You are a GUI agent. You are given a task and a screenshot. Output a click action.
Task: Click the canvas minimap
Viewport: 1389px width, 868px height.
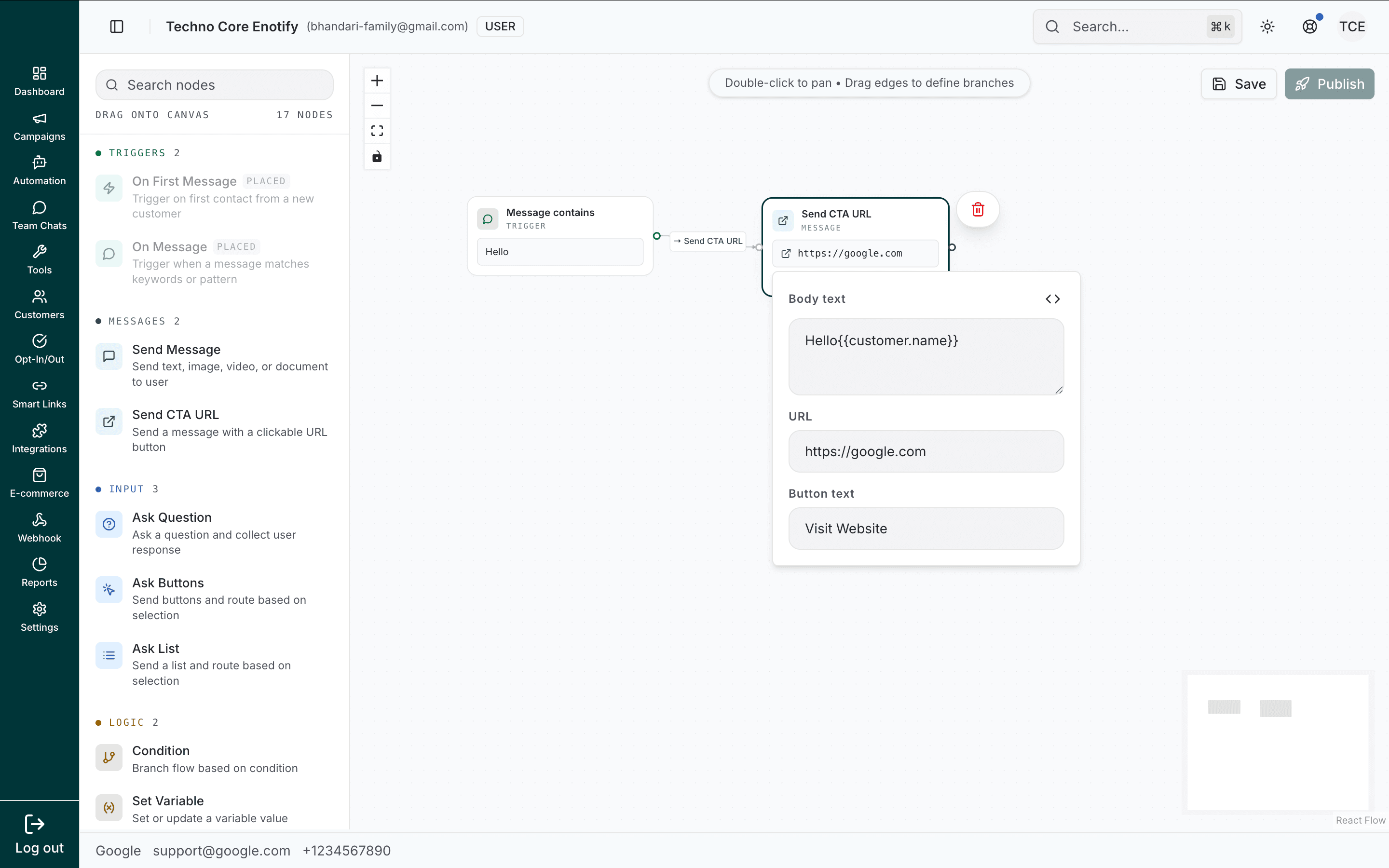click(1278, 742)
